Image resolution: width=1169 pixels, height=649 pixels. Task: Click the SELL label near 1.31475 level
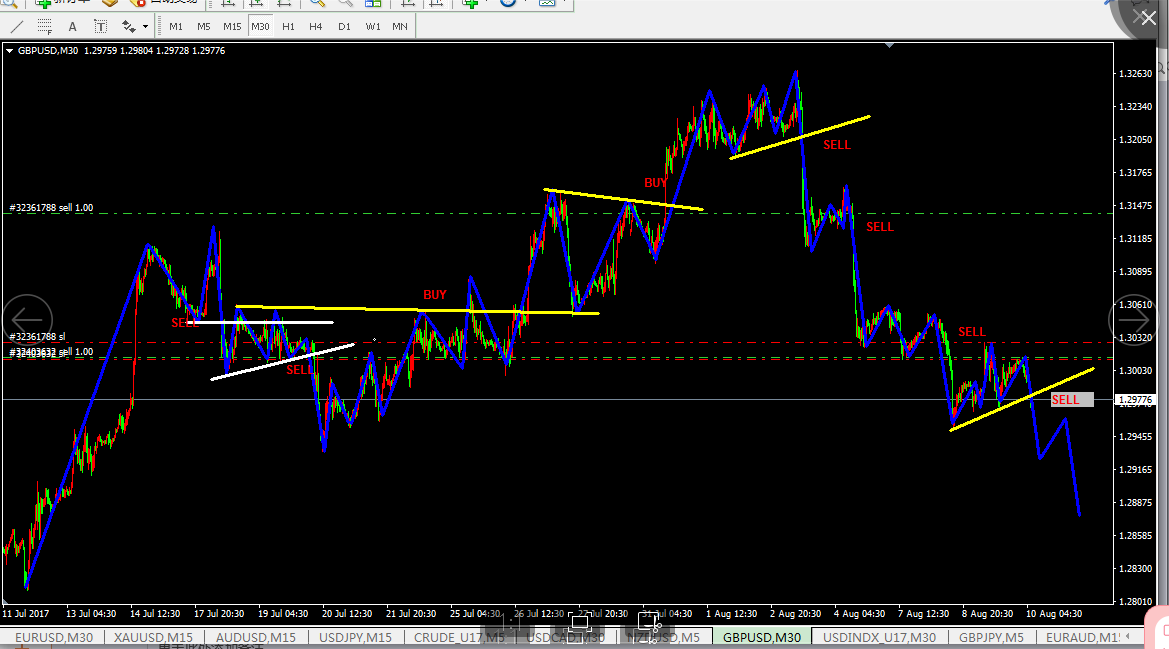pyautogui.click(x=880, y=227)
